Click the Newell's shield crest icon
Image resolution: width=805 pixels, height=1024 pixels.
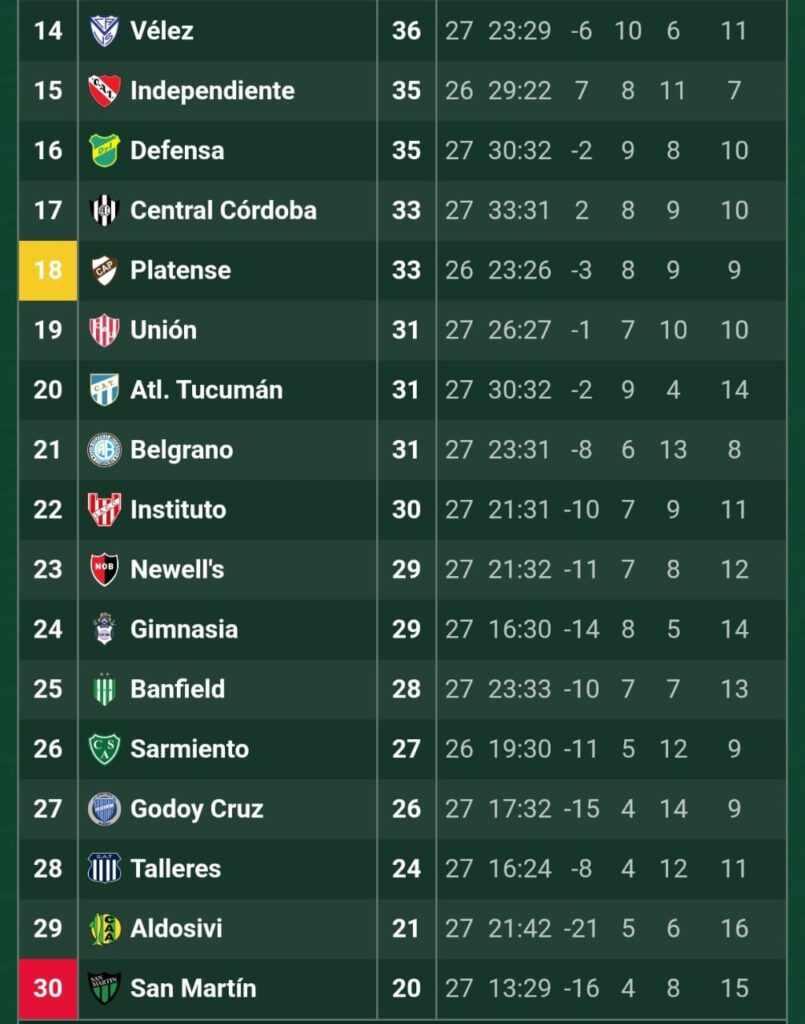point(104,569)
